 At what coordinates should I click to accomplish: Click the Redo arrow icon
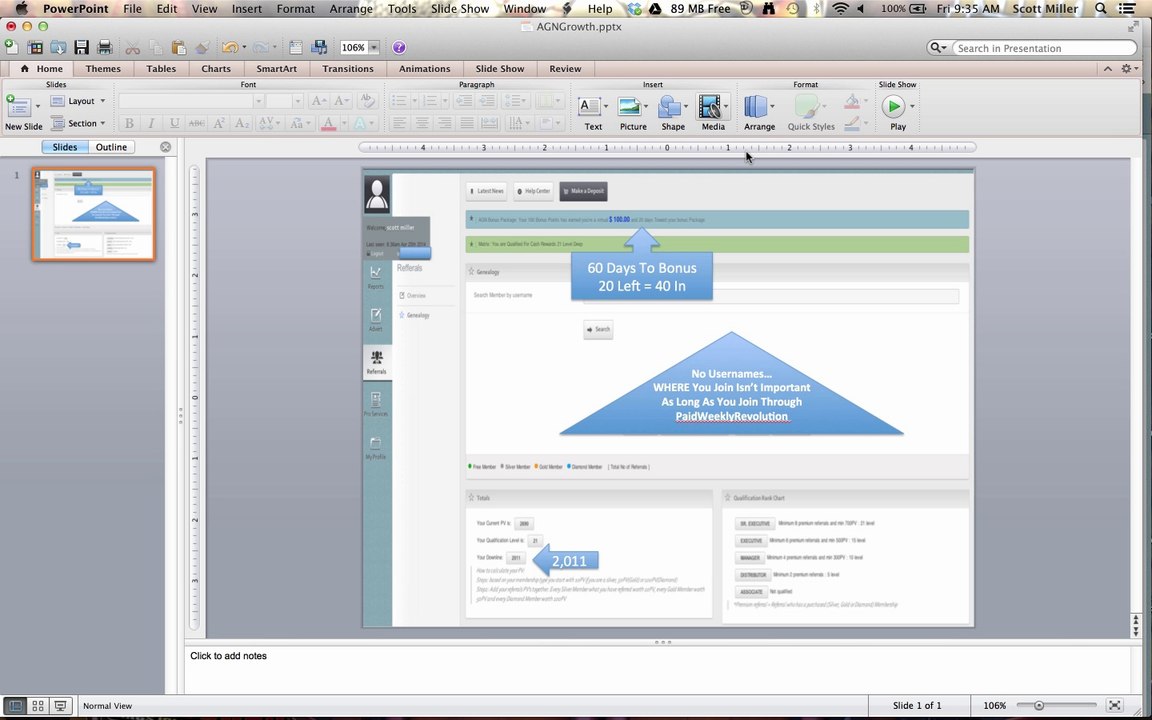point(260,47)
